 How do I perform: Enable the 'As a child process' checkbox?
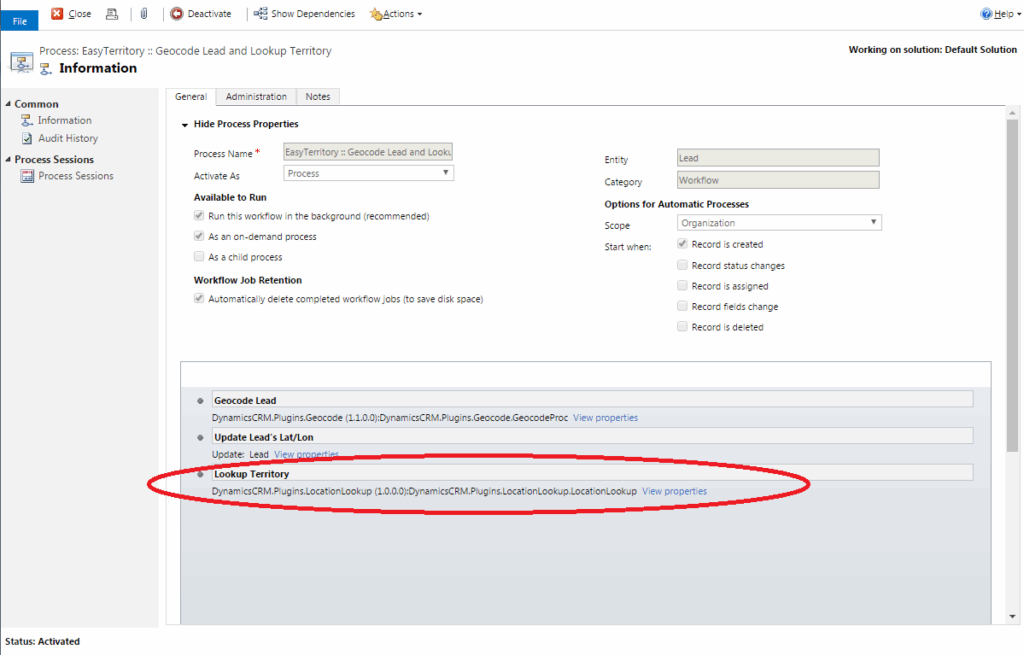199,257
